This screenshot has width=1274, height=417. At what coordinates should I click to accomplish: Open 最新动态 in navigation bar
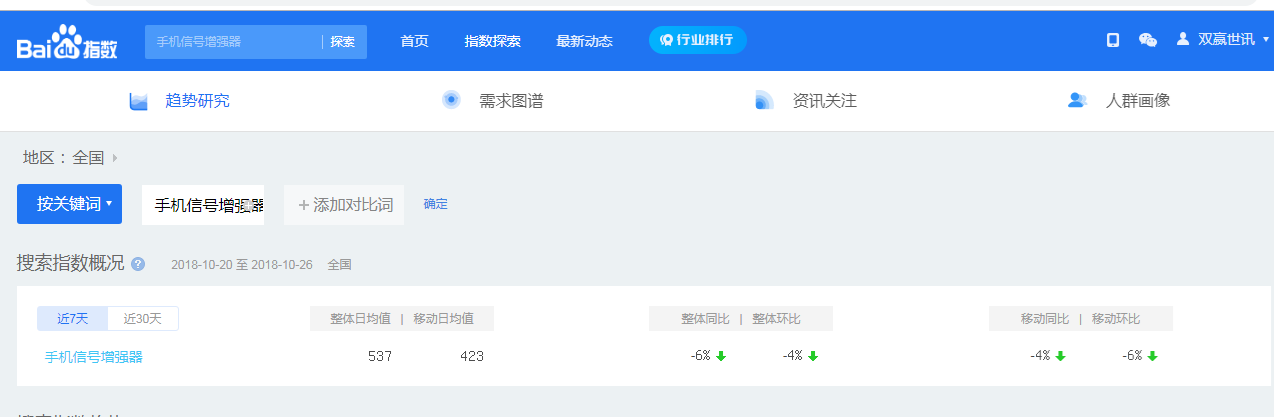(584, 41)
